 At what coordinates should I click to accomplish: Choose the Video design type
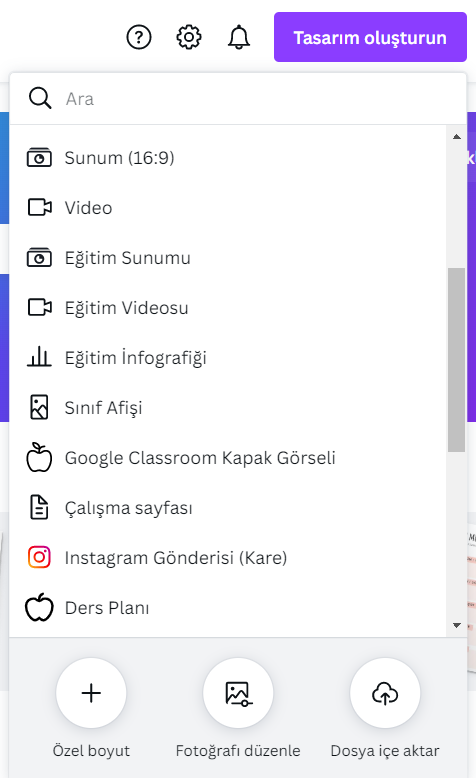click(228, 208)
